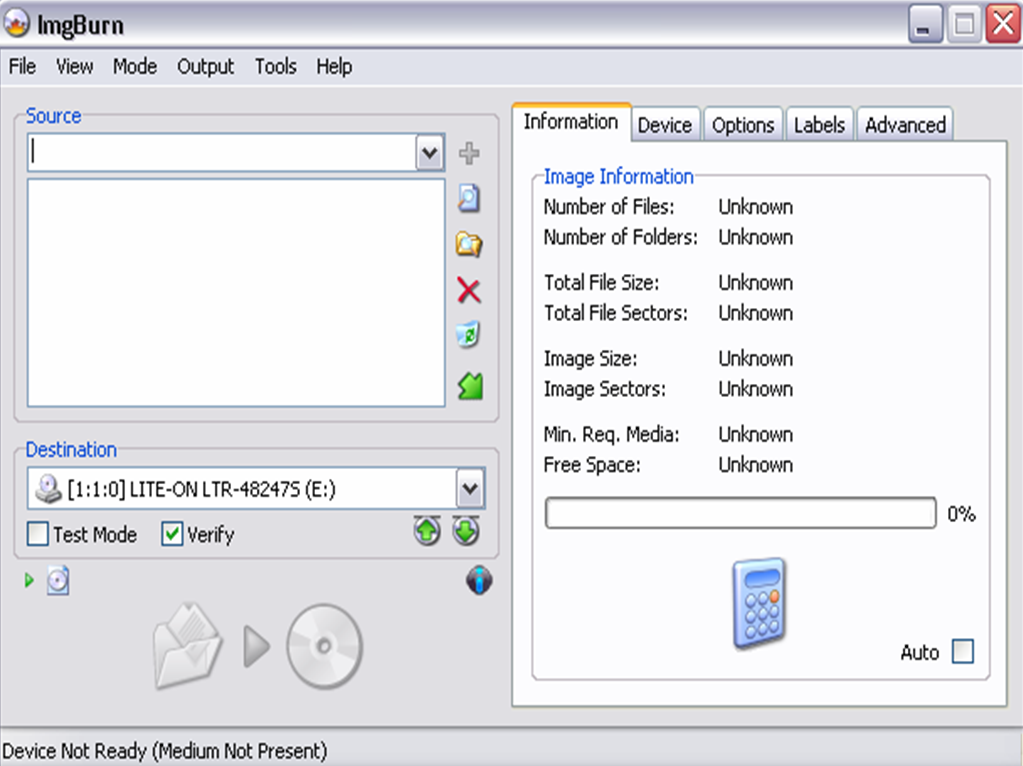Click the recycle bin icon beside the source list
1023x766 pixels.
pyautogui.click(x=468, y=335)
